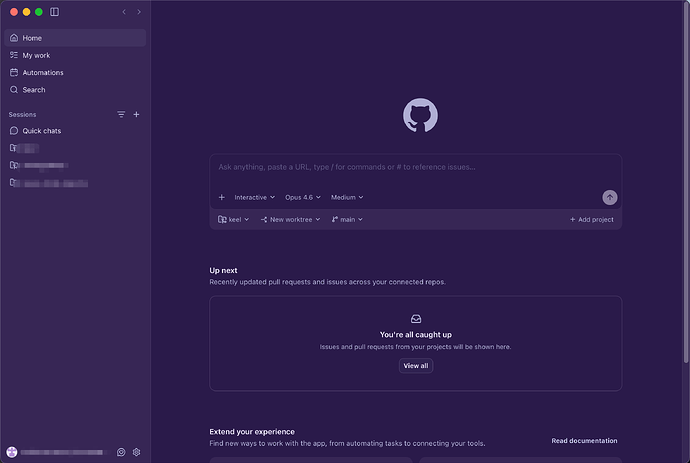This screenshot has width=690, height=463.
Task: Click the worktree branching icon
Action: pos(264,219)
